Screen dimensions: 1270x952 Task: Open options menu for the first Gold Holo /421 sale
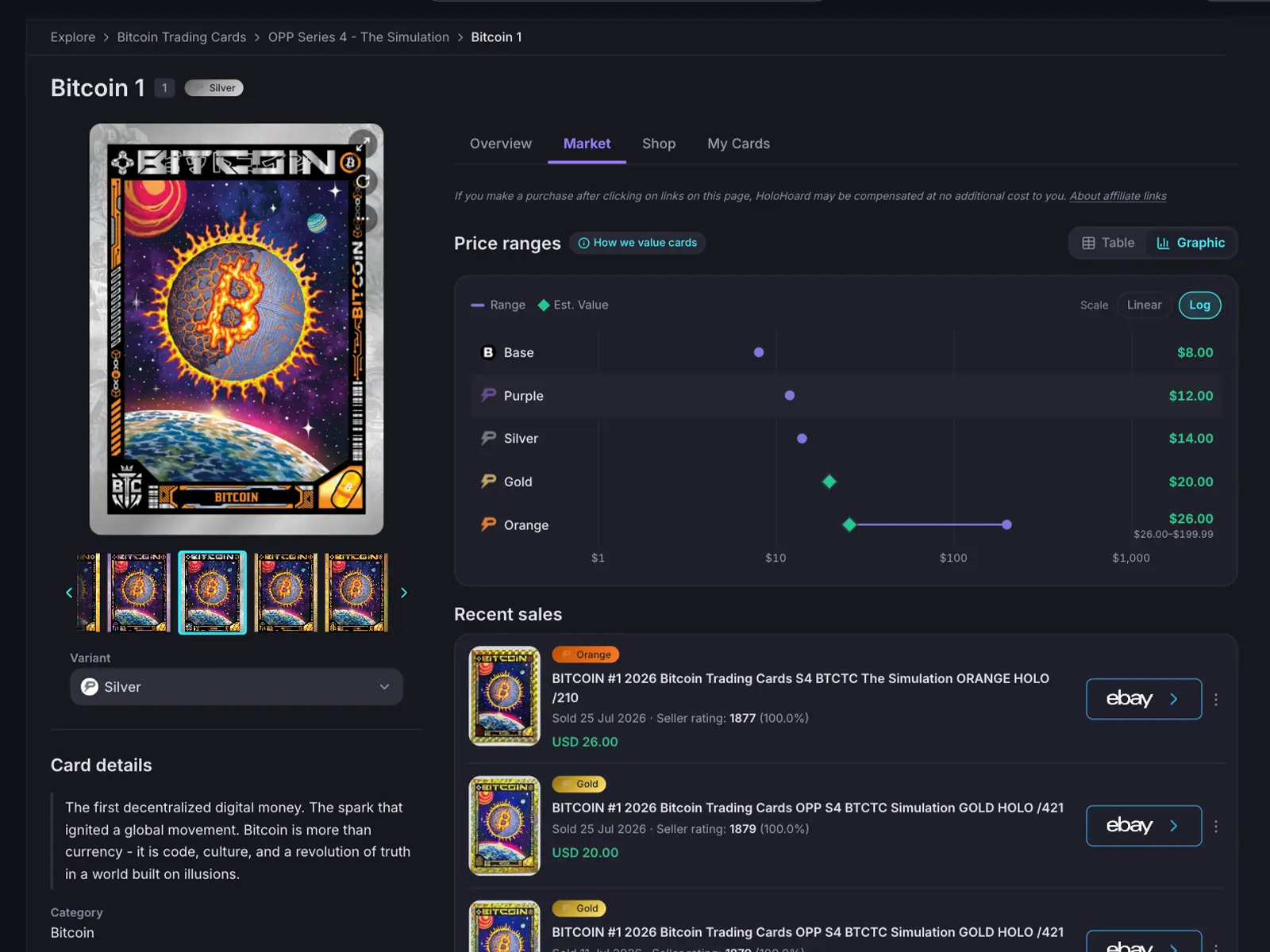pyautogui.click(x=1215, y=826)
